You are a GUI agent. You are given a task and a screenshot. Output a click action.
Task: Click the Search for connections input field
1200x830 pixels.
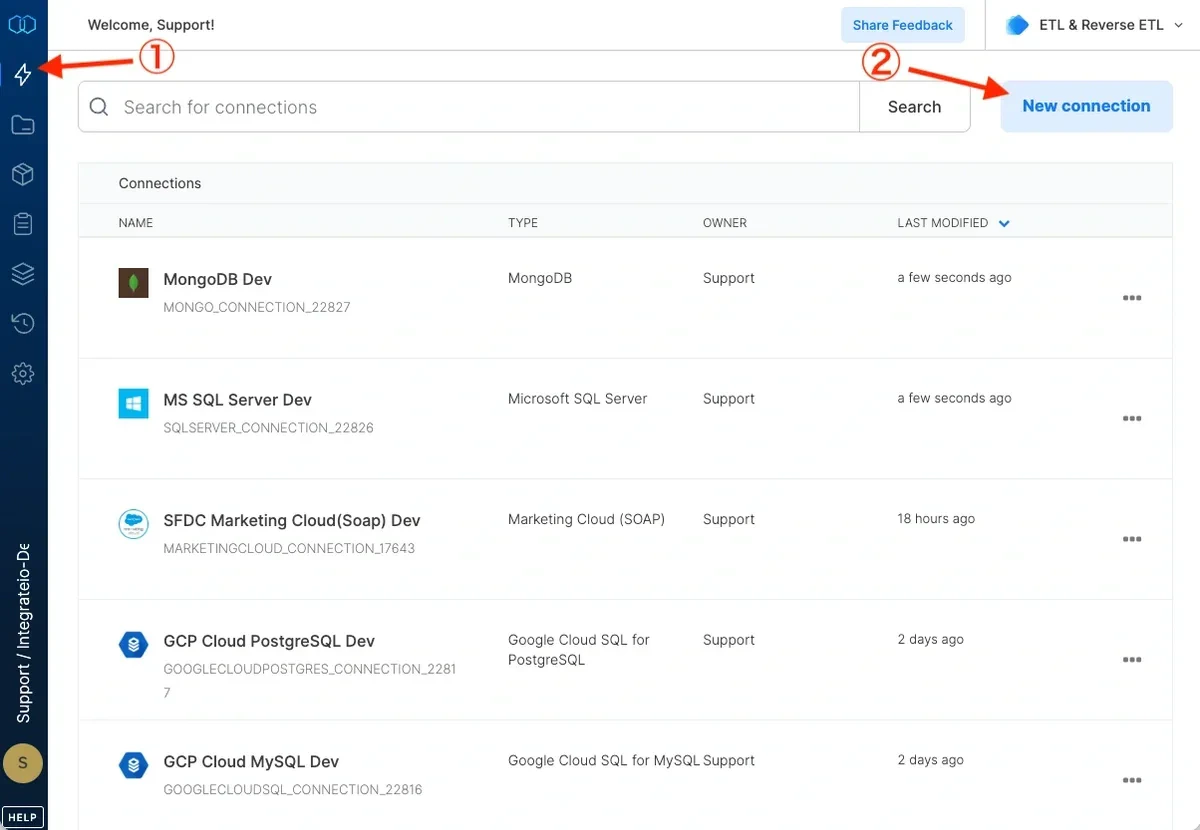pos(400,106)
